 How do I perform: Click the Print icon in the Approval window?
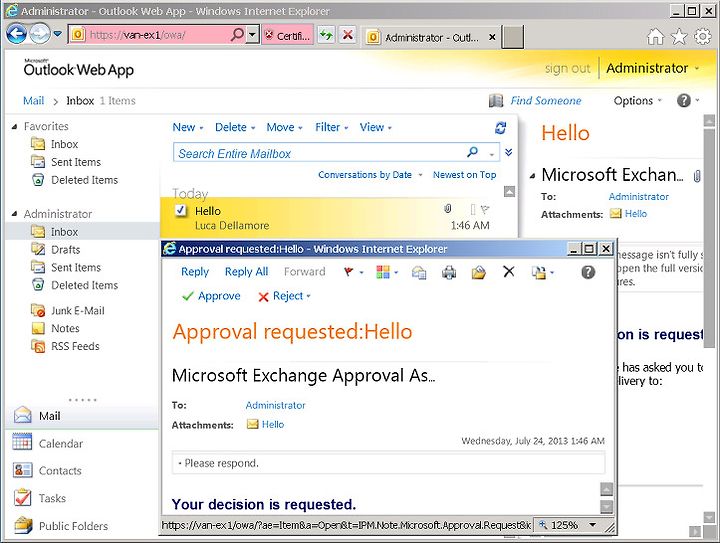449,273
